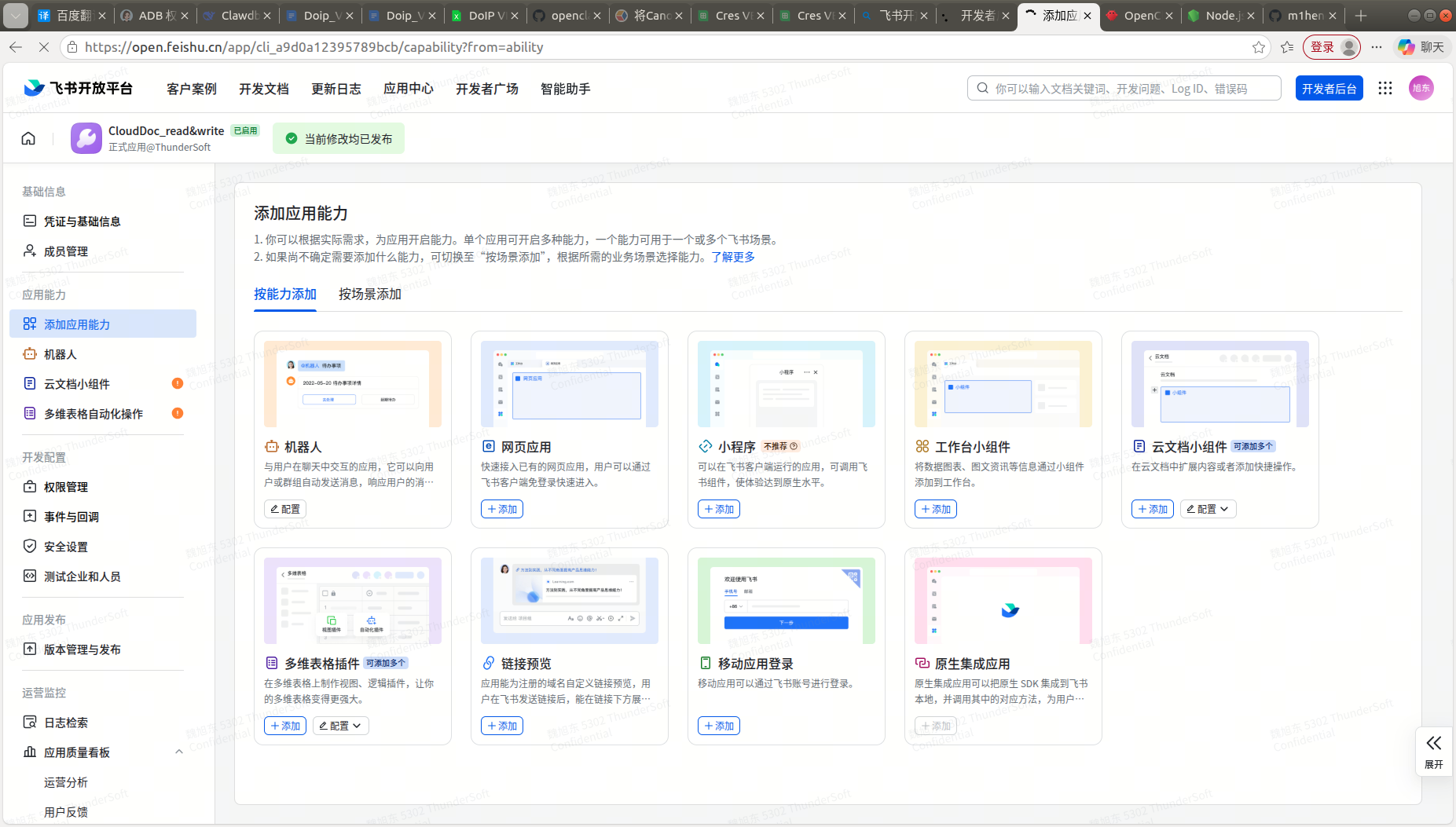Open 配置 dropdown for 云文档小组件 card
1456x827 pixels.
tap(1208, 509)
